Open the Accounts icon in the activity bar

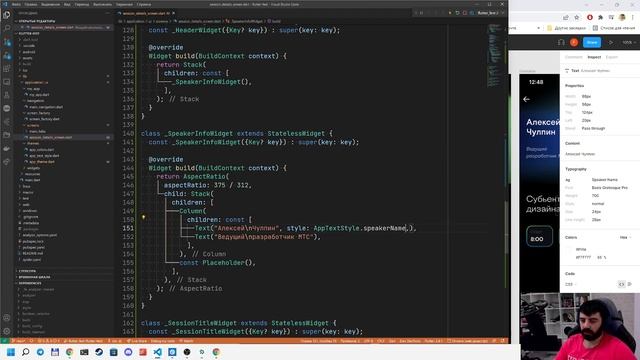[x=7, y=318]
